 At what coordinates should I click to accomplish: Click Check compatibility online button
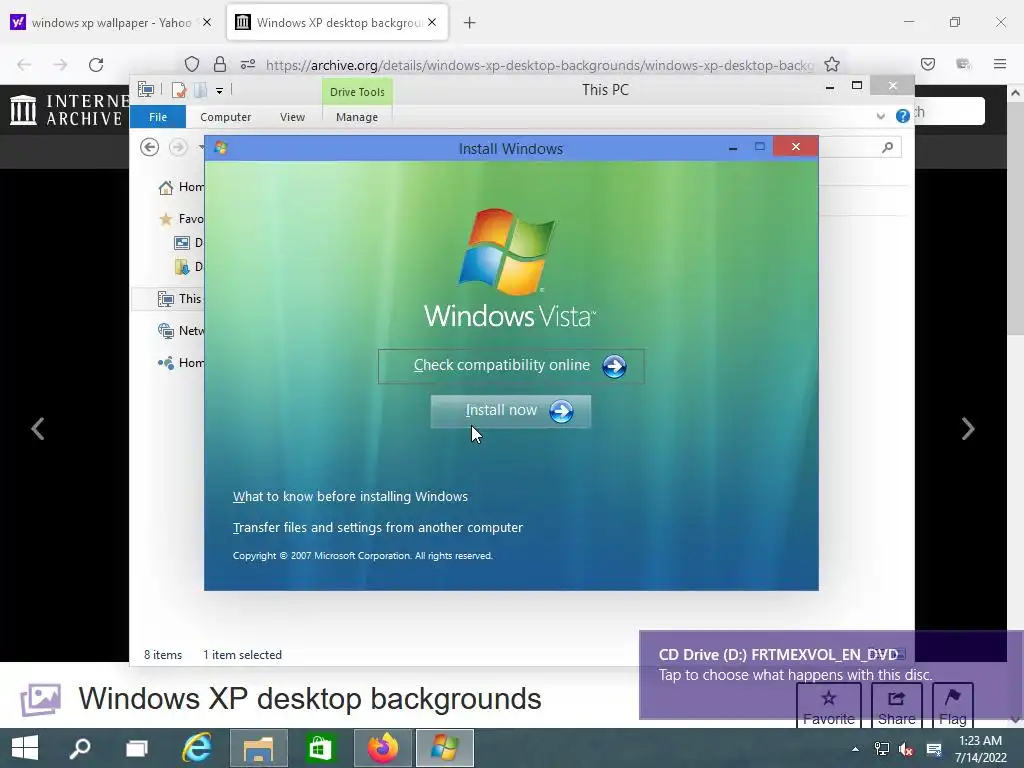coord(511,366)
